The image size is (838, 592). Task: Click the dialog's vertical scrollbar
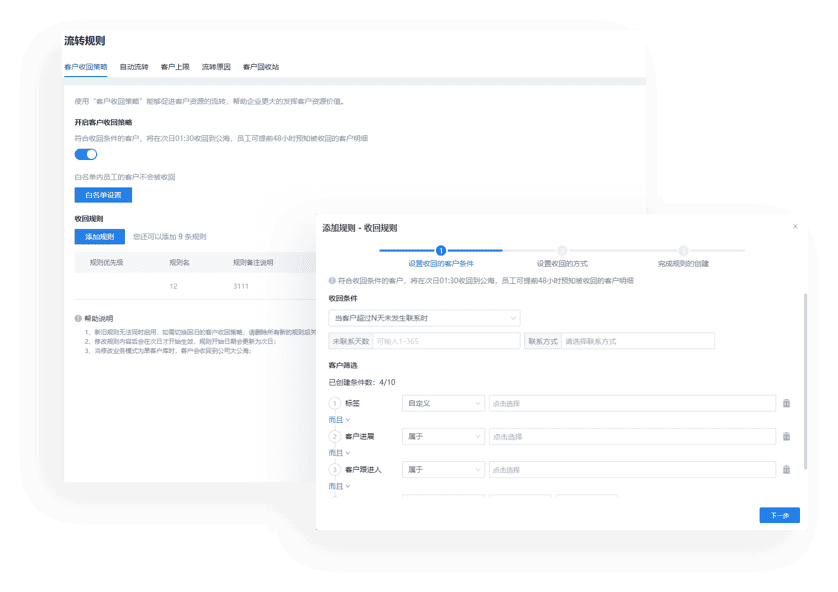tap(806, 380)
